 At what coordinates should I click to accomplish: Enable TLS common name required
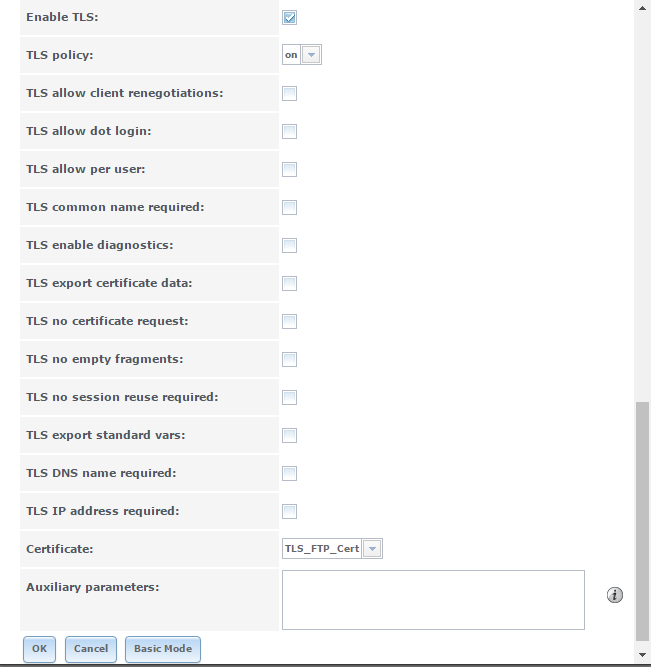[289, 208]
